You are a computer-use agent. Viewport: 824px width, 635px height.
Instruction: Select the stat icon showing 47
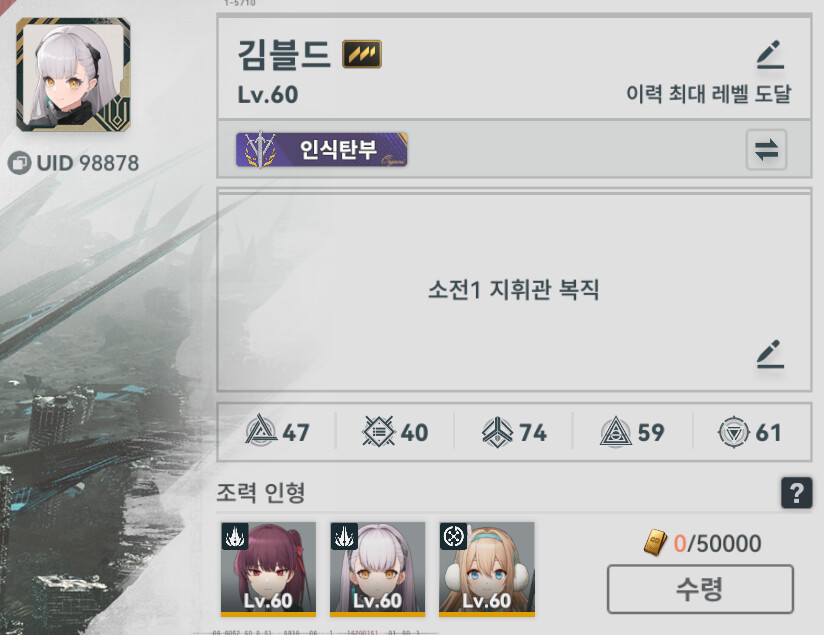point(261,431)
